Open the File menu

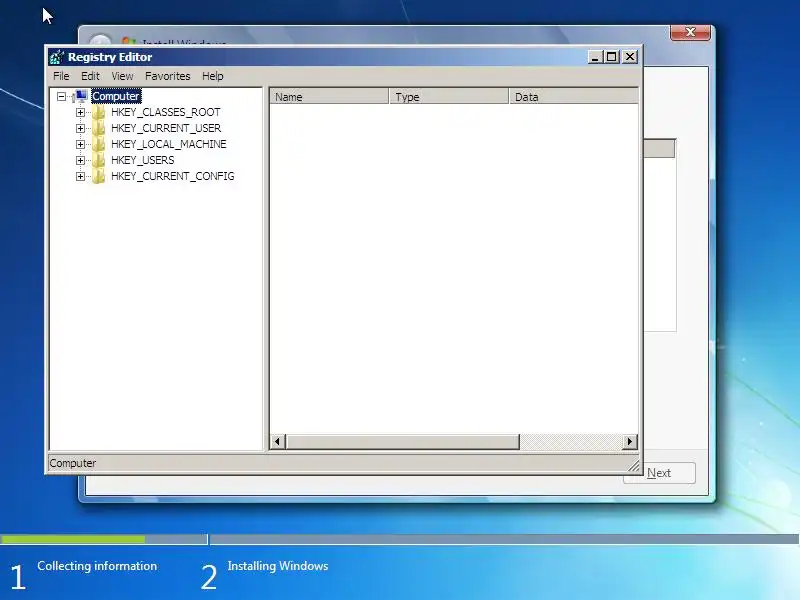(x=61, y=76)
